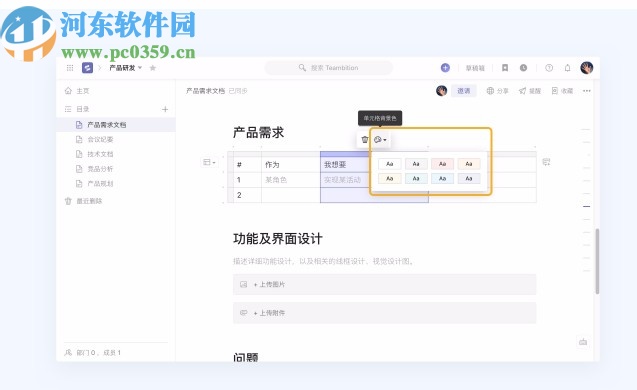The width and height of the screenshot is (637, 390).
Task: Click the 某角色 placeholder cell
Action: pos(291,180)
